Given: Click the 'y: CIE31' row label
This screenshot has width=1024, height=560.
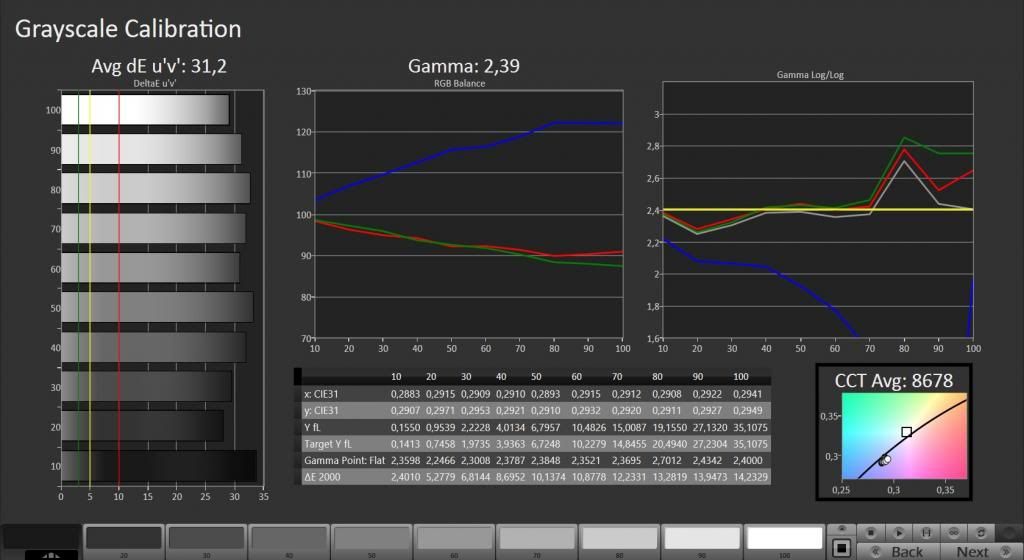Looking at the screenshot, I should 321,411.
